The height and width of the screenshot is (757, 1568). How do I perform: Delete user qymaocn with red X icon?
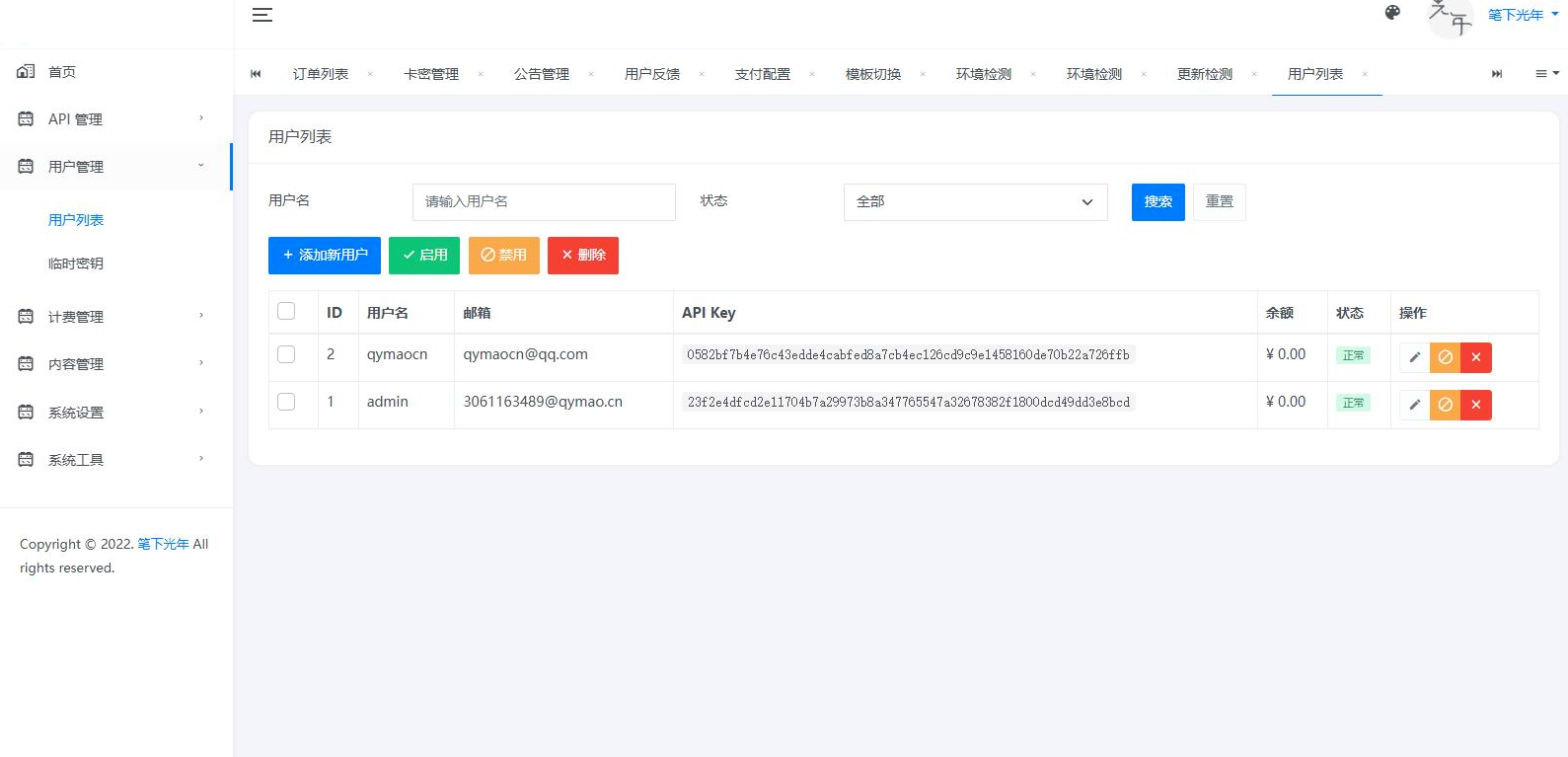1476,357
